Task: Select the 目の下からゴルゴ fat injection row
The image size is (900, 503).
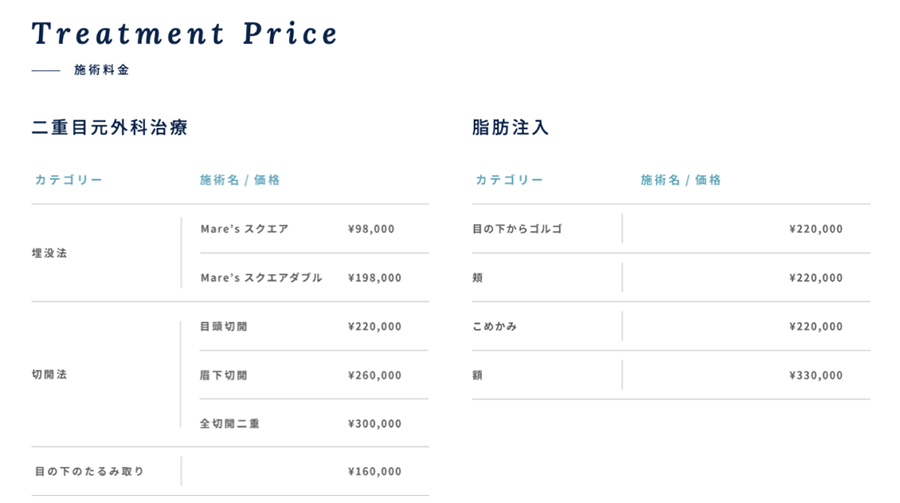Action: [x=671, y=229]
